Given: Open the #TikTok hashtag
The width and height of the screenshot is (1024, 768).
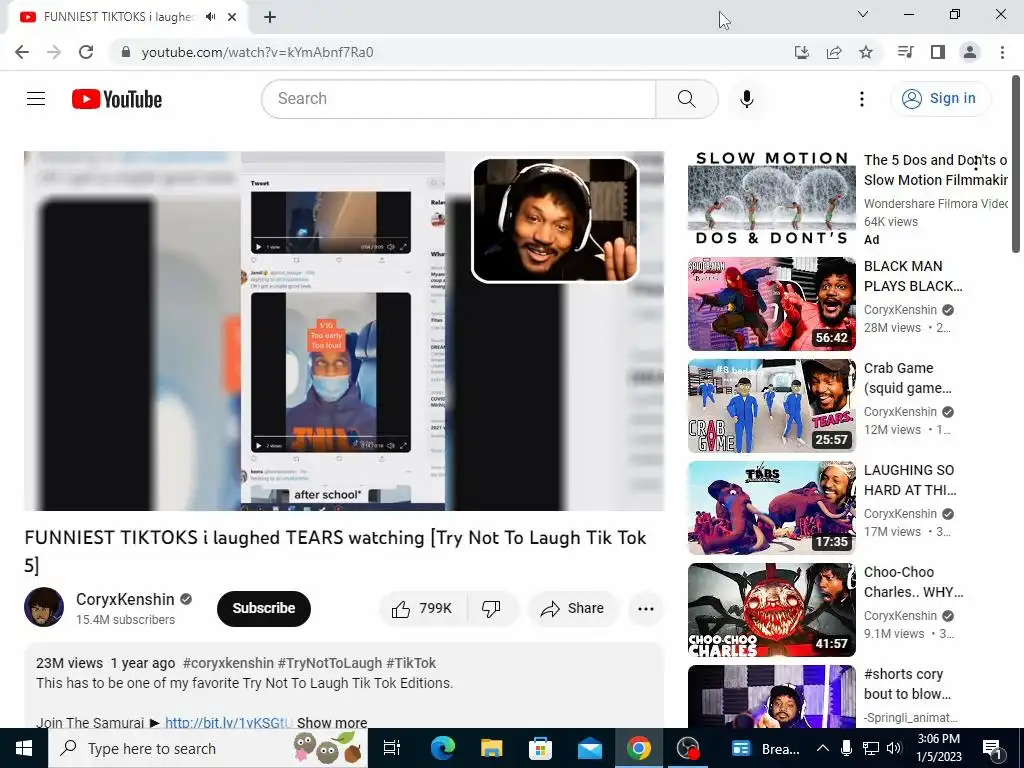Looking at the screenshot, I should 411,663.
